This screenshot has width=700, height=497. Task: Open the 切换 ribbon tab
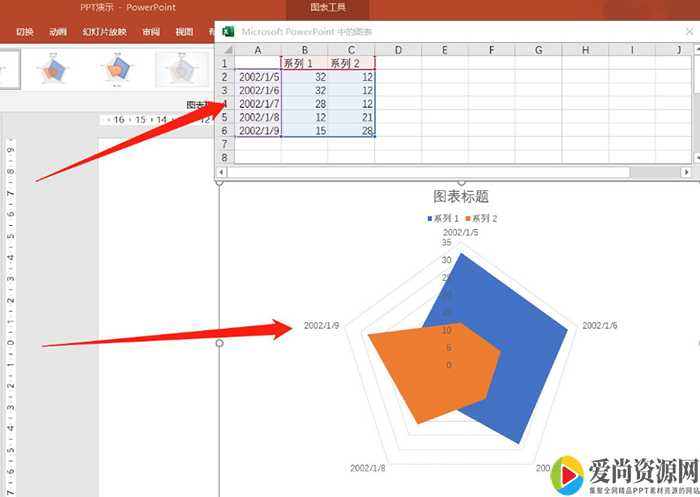click(x=25, y=32)
